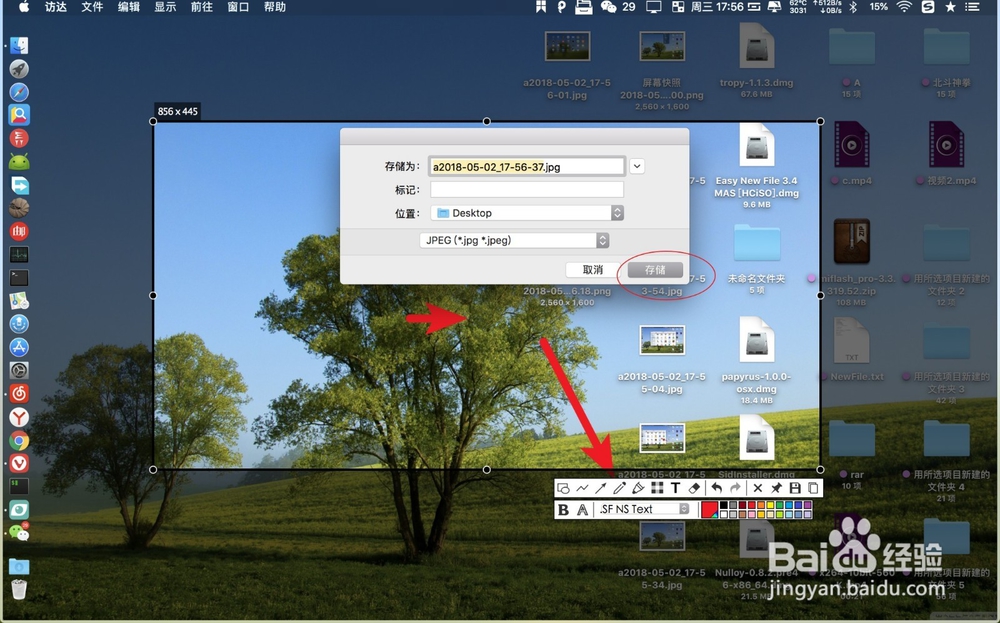Click the floppy disk save icon
1000x623 pixels.
coord(795,488)
